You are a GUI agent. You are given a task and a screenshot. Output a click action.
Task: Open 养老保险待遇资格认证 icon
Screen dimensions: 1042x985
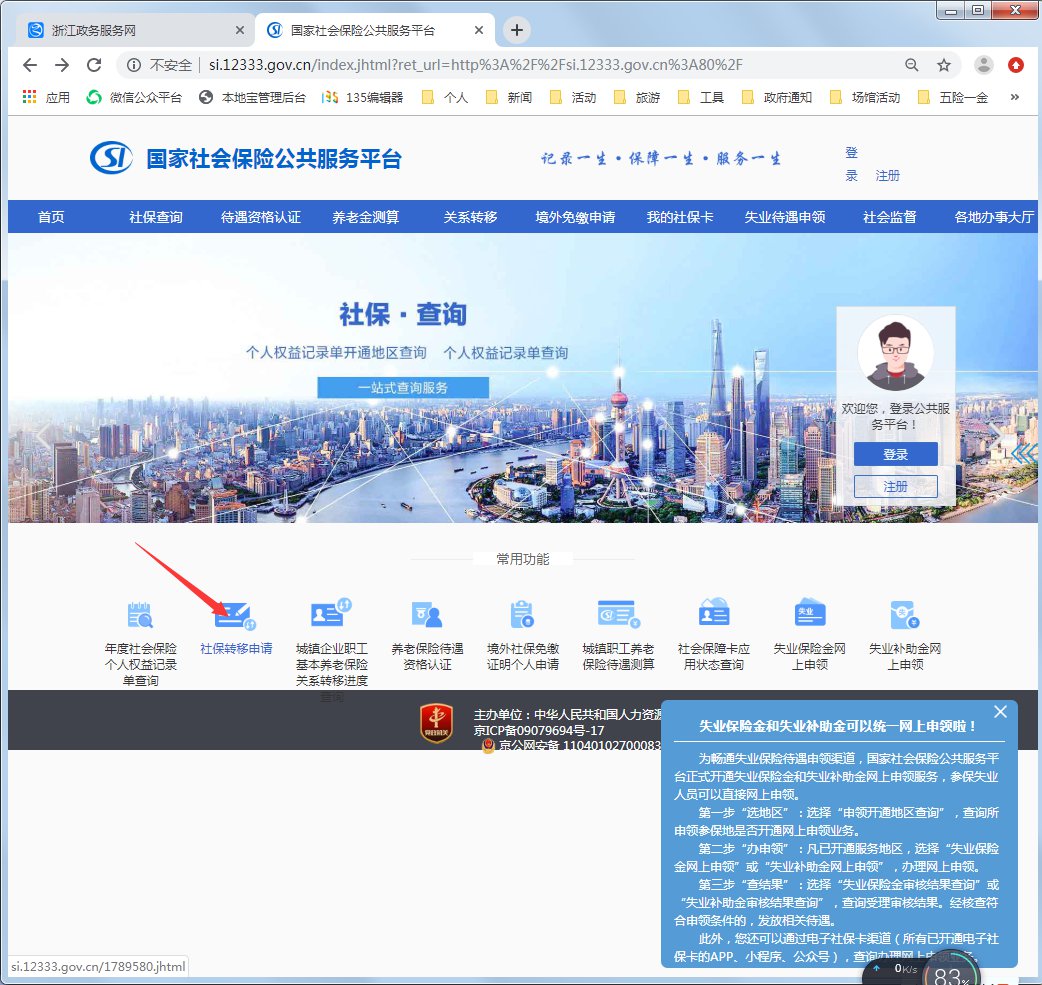(x=427, y=615)
